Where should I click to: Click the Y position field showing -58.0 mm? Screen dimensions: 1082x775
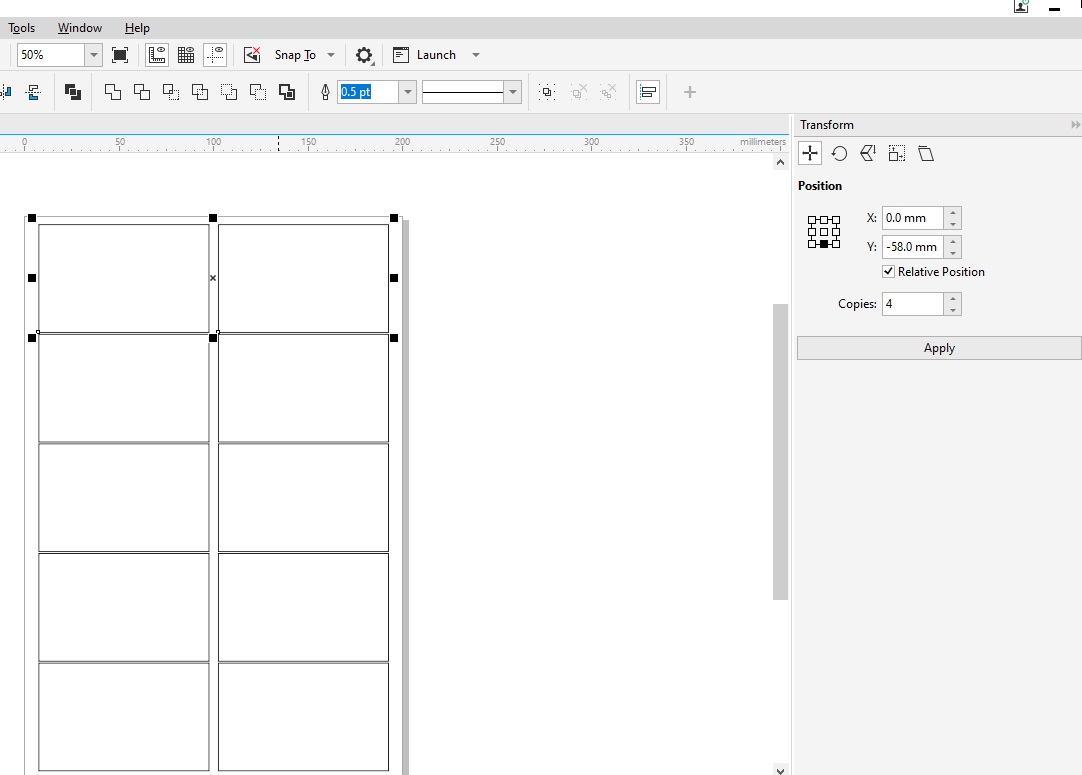pyautogui.click(x=913, y=247)
